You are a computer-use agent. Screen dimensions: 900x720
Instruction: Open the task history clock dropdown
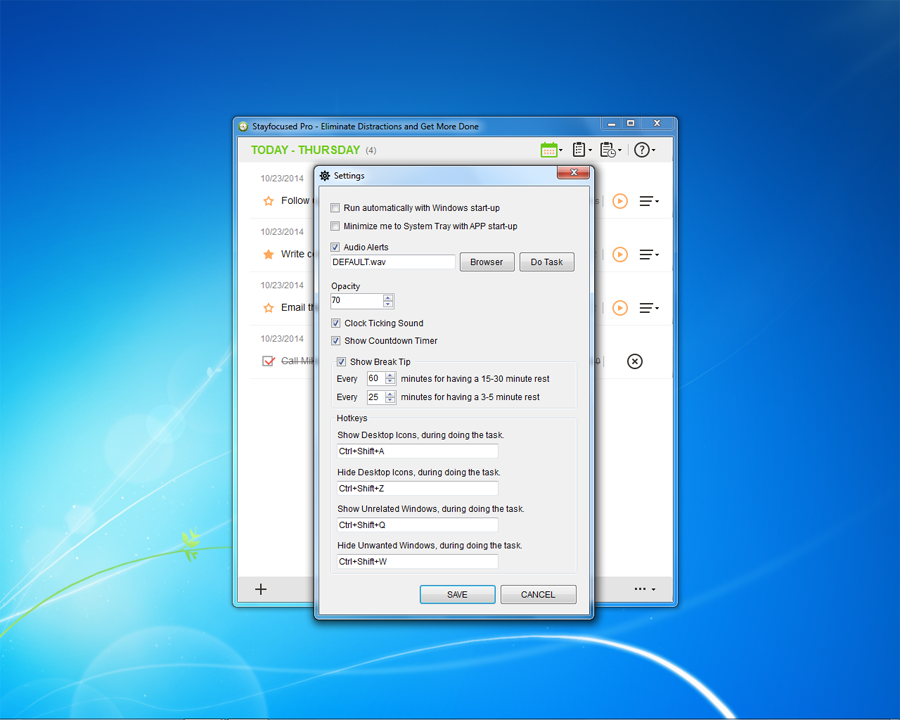tap(609, 150)
